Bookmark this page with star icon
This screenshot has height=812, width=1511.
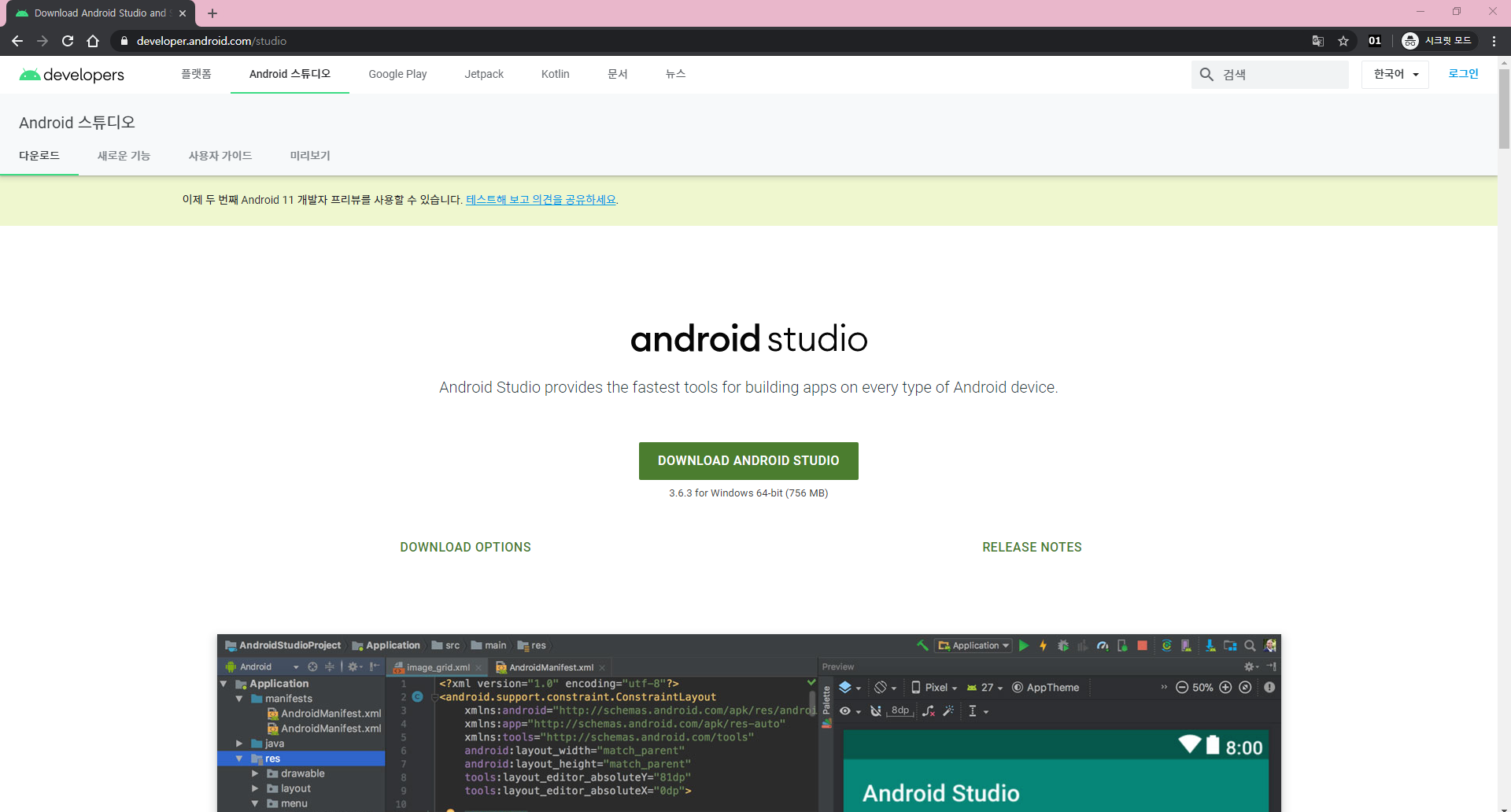coord(1343,41)
